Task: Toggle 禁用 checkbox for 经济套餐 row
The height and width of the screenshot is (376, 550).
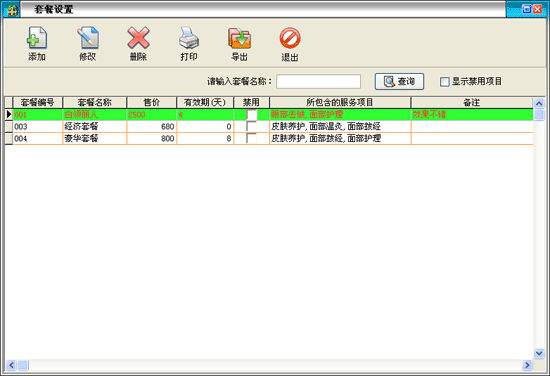Action: [x=251, y=126]
